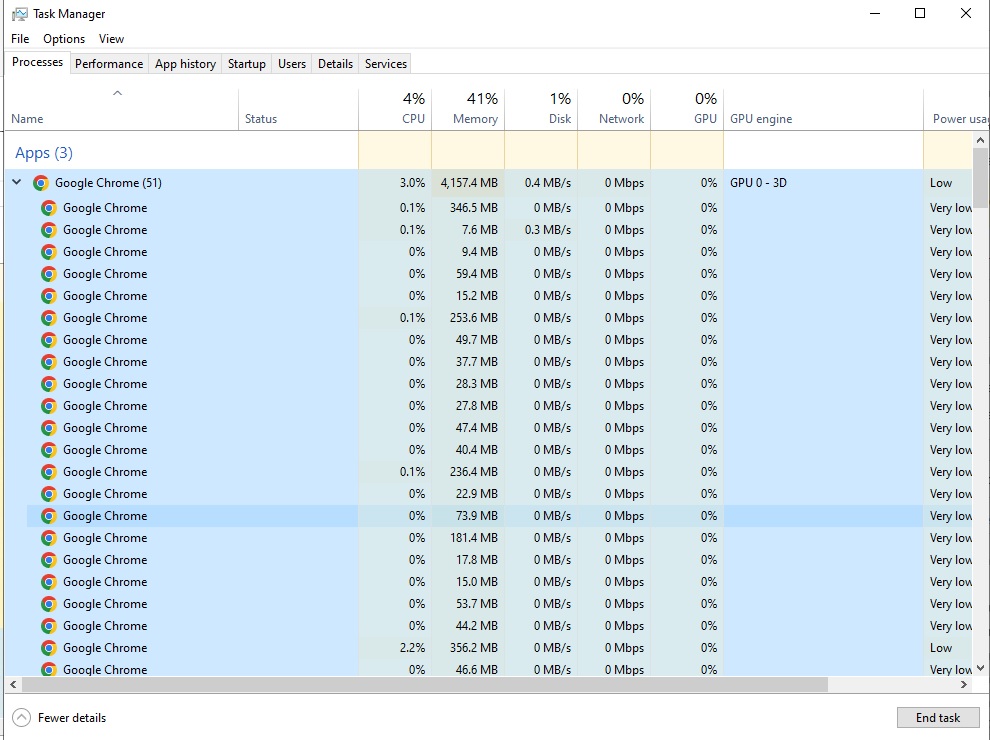Collapse the Google Chrome (51) process group
Screen dimensions: 990x740
17,183
